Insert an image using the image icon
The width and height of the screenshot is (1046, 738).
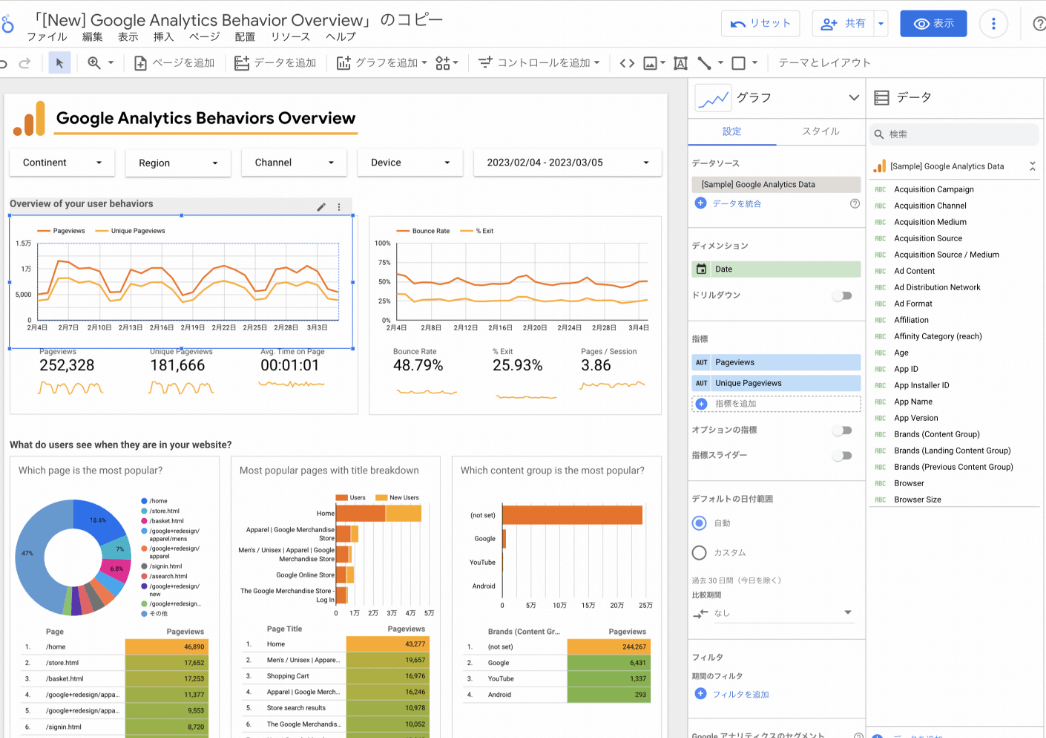(650, 63)
